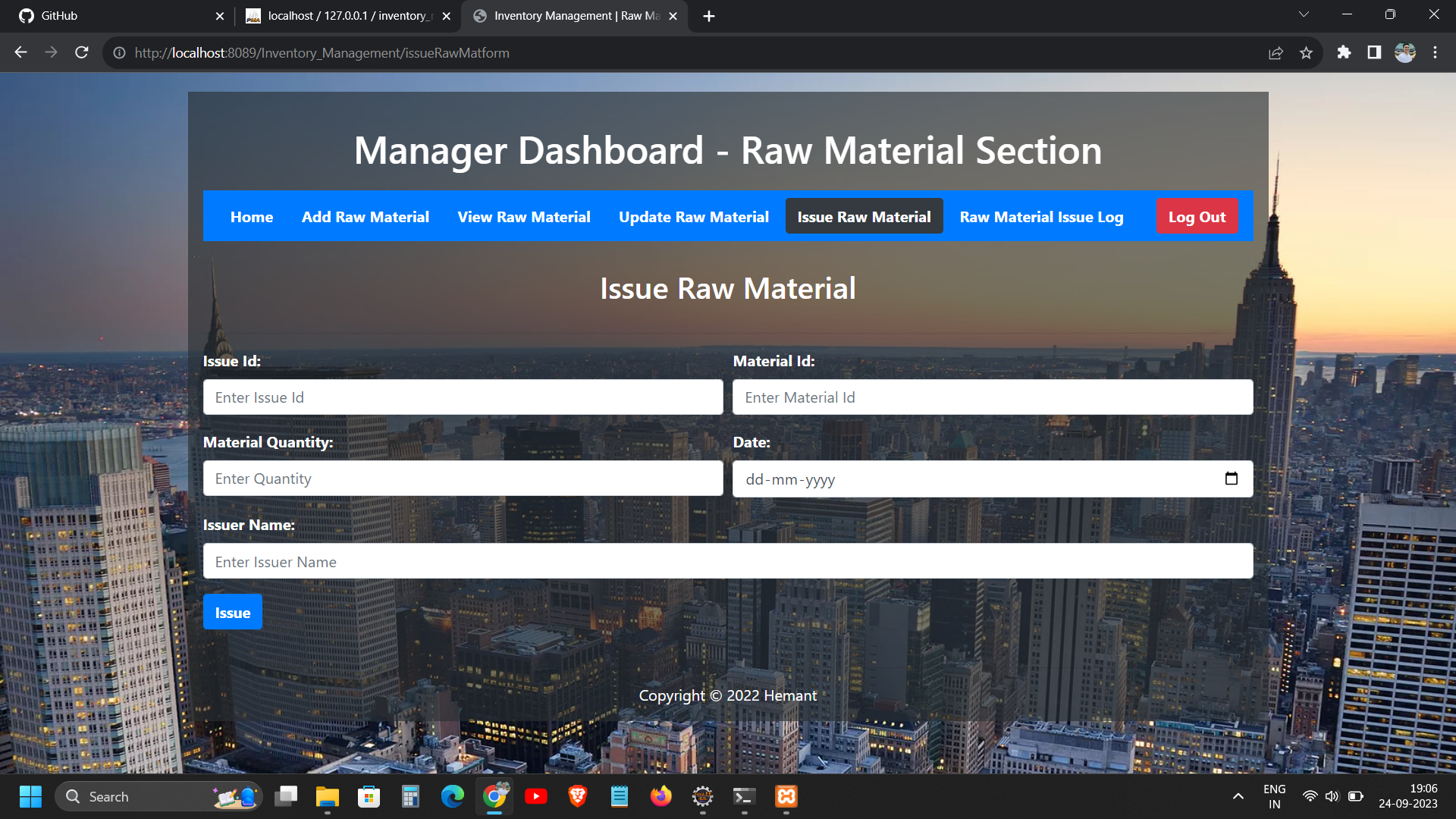Submit the form with Issue button
This screenshot has width=1456, height=819.
click(233, 612)
